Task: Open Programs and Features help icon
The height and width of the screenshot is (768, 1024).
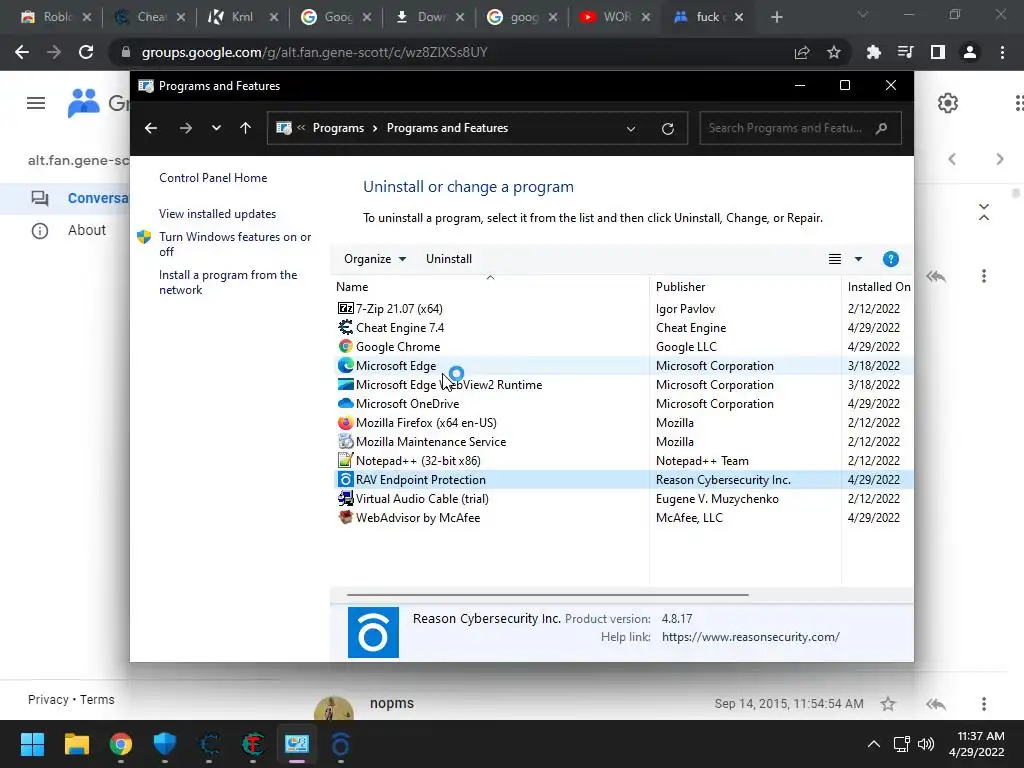Action: [890, 259]
